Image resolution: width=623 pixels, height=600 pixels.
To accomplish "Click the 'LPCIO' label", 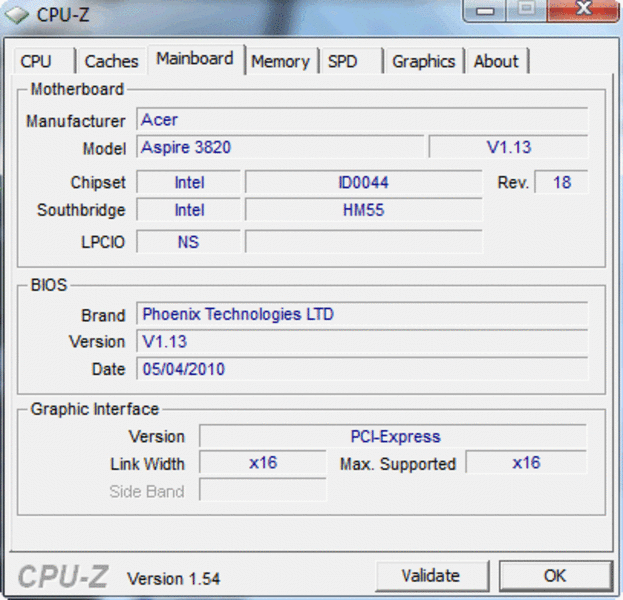I will 103,242.
